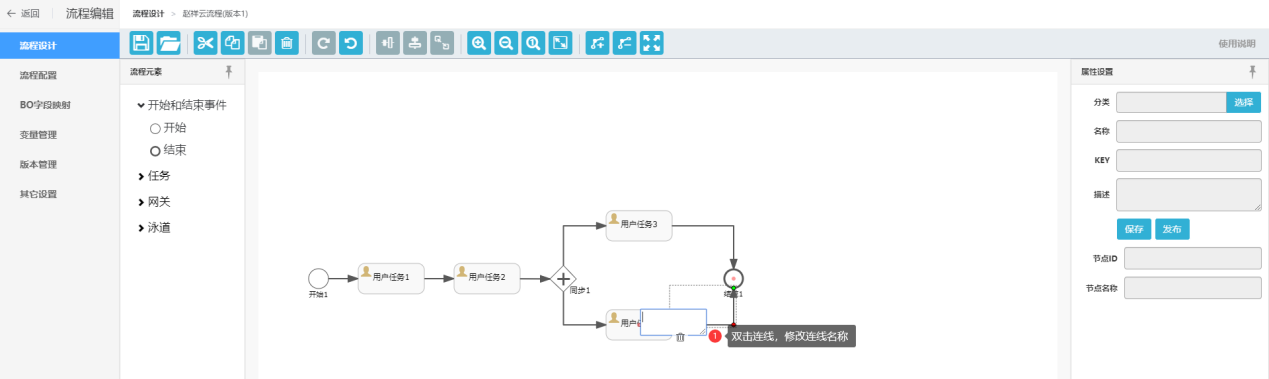Click the copy icon in the toolbar
1269x379 pixels.
[233, 43]
